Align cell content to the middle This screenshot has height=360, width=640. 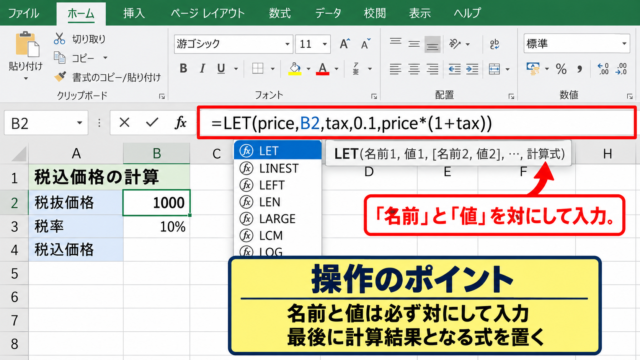click(414, 43)
